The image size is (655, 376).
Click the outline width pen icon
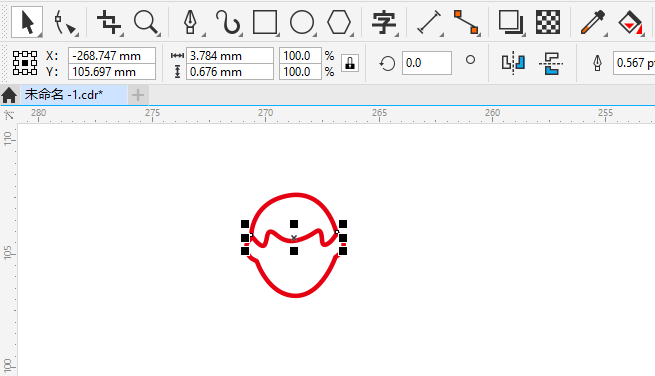coord(597,64)
